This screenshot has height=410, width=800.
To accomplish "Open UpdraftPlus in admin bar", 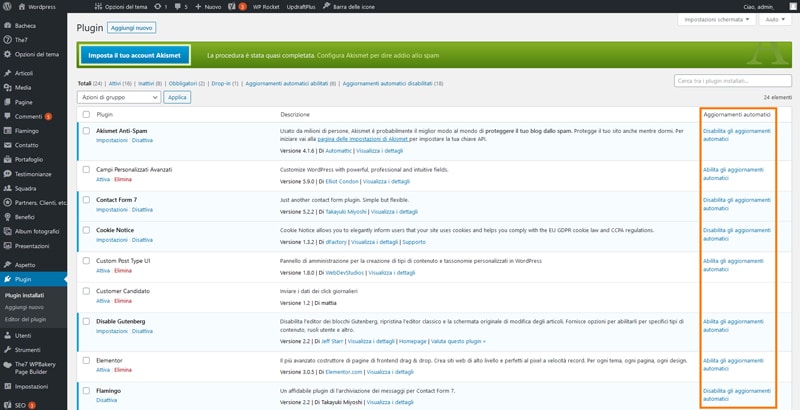I will point(301,7).
